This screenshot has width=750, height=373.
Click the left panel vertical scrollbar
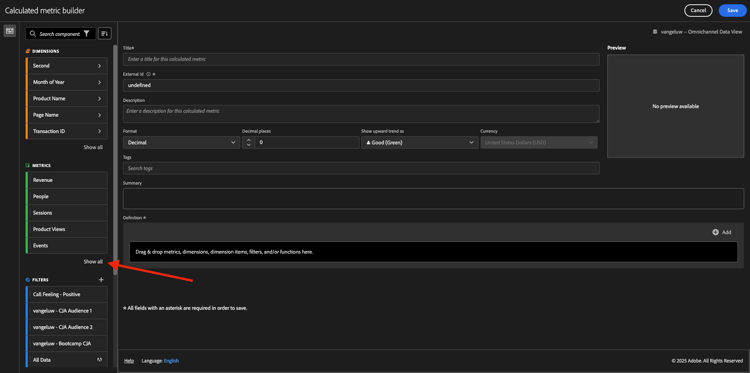coord(115,160)
